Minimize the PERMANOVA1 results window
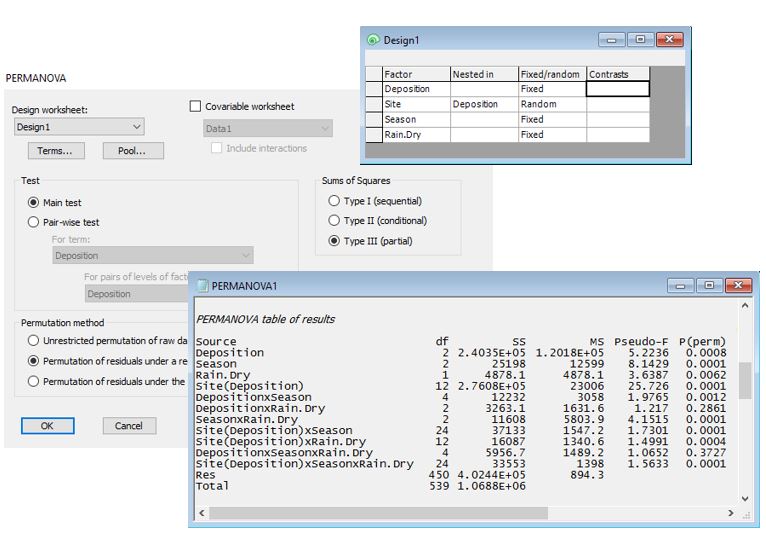 681,285
